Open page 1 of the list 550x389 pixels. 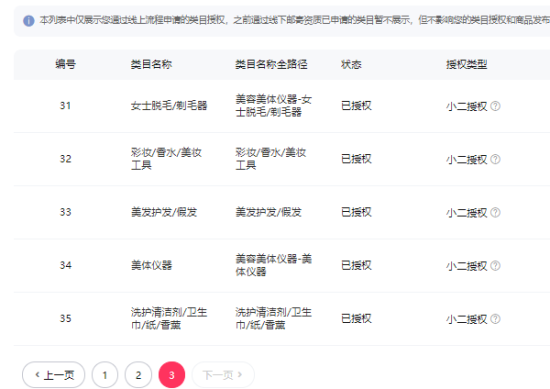pos(105,375)
